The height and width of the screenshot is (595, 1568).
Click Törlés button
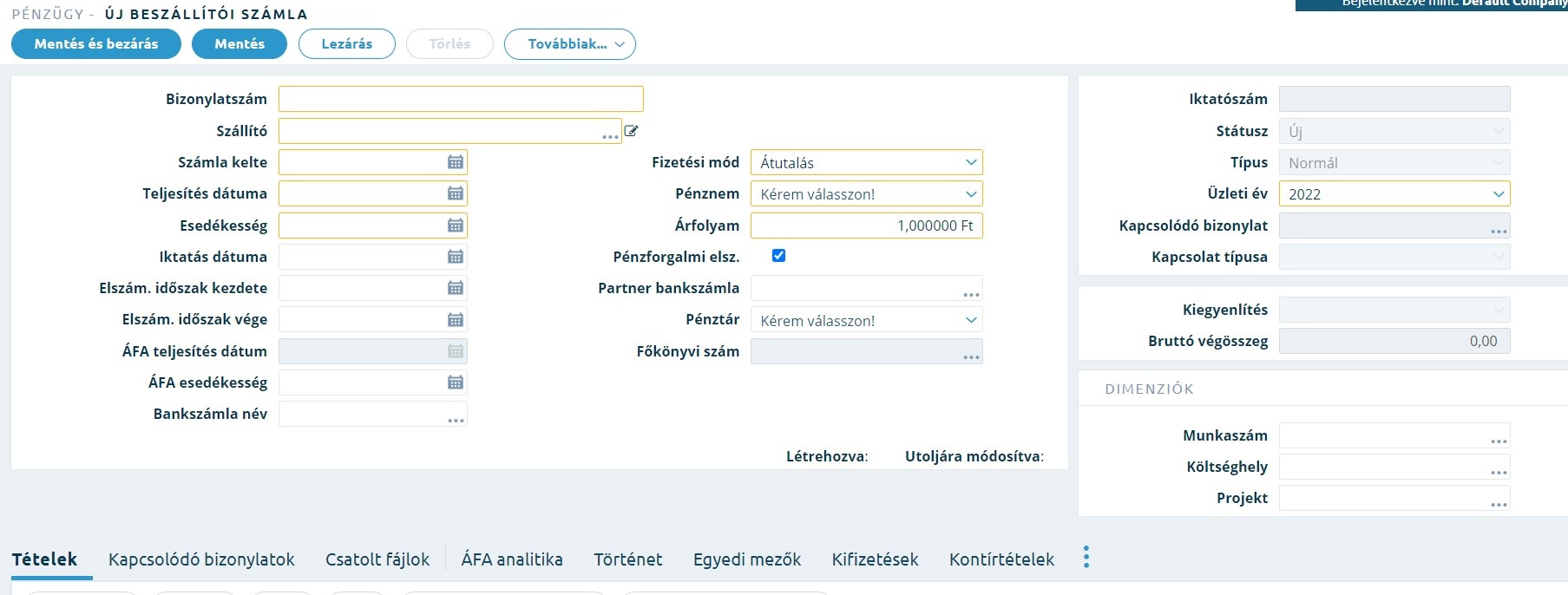pos(449,44)
